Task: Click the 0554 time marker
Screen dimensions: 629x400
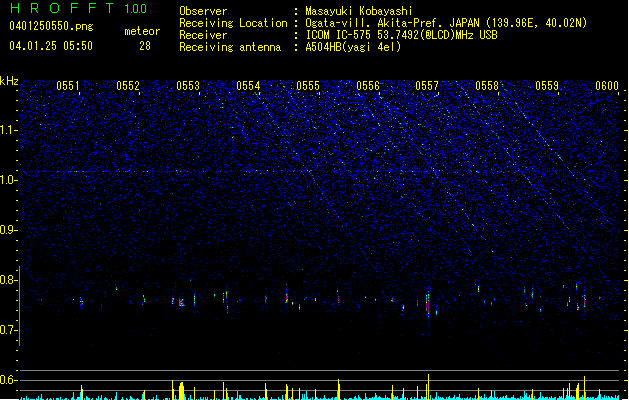Action: 248,86
